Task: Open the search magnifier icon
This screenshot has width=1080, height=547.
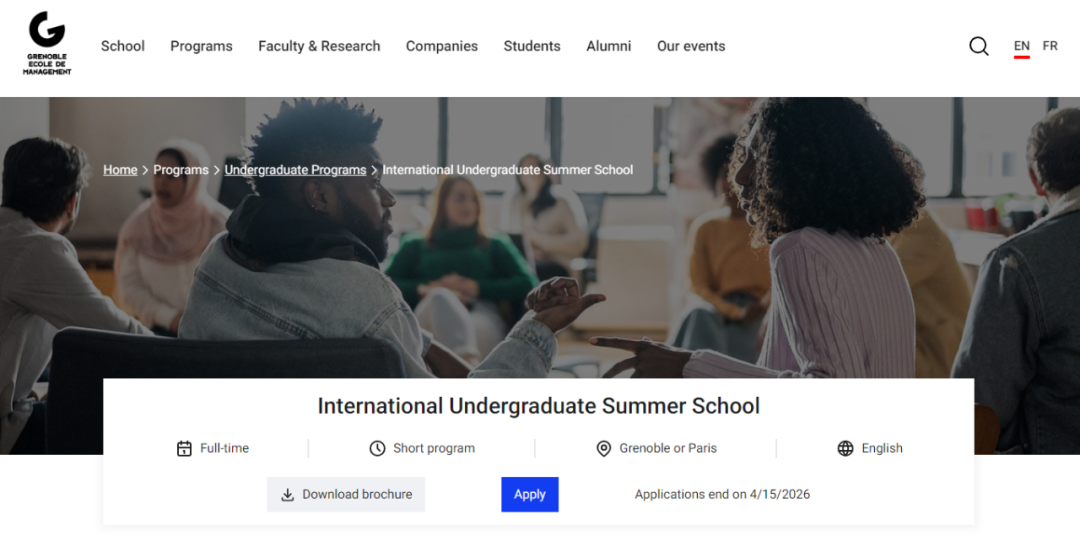Action: (979, 46)
